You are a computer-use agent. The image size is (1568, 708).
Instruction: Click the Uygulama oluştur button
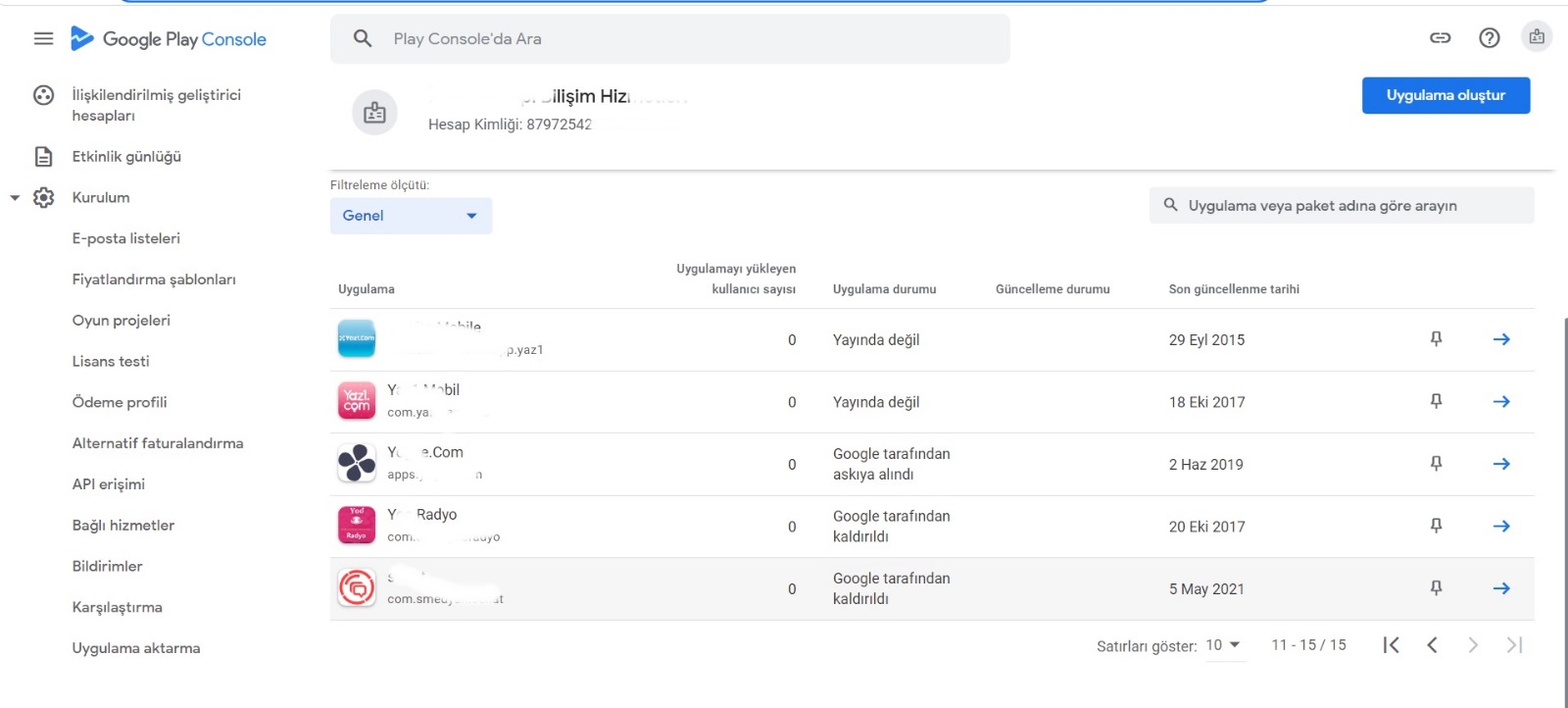(x=1445, y=95)
